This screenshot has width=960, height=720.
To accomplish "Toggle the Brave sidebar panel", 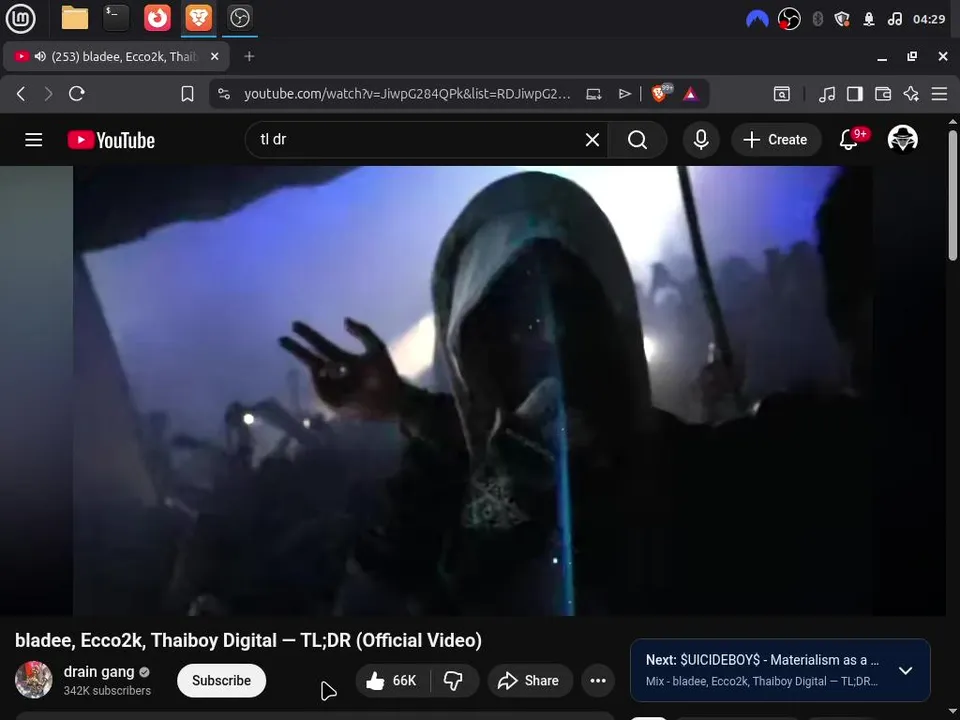I will [855, 94].
